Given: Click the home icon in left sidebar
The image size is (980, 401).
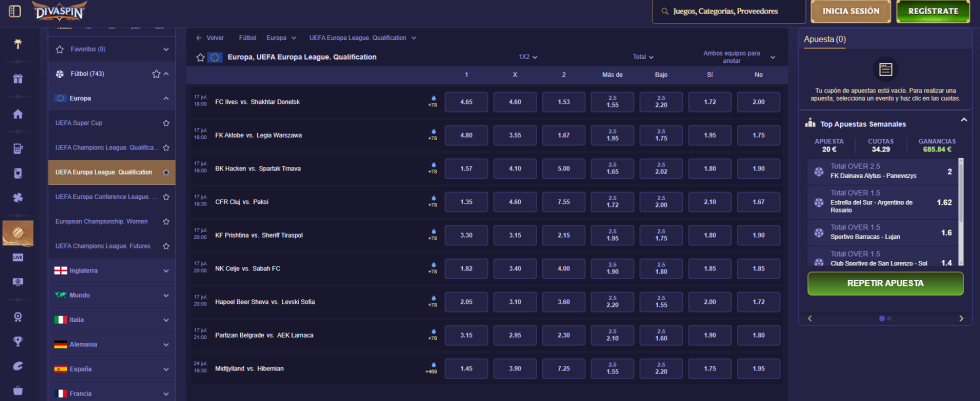Looking at the screenshot, I should click(x=17, y=113).
